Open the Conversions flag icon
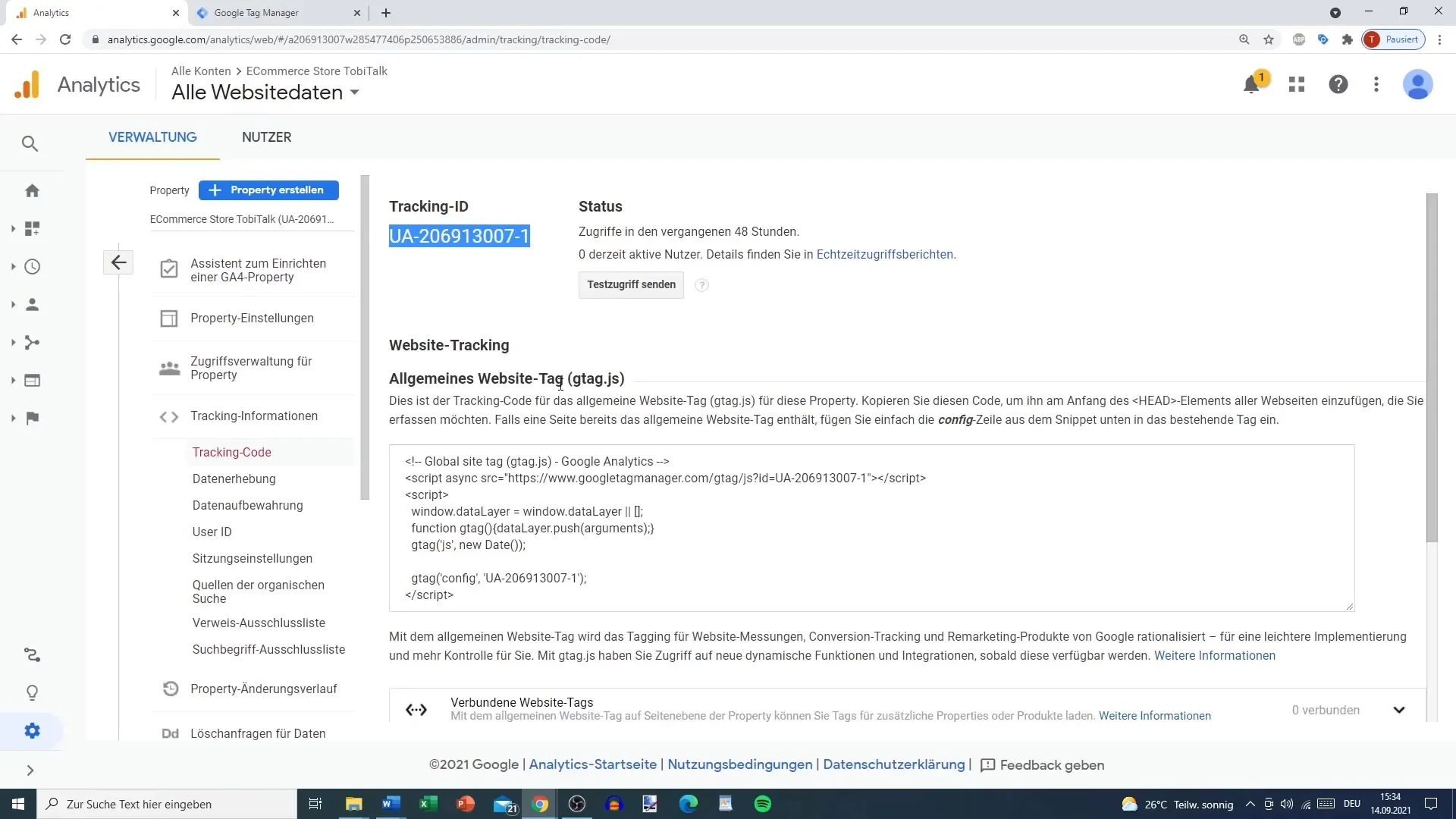 click(x=32, y=418)
